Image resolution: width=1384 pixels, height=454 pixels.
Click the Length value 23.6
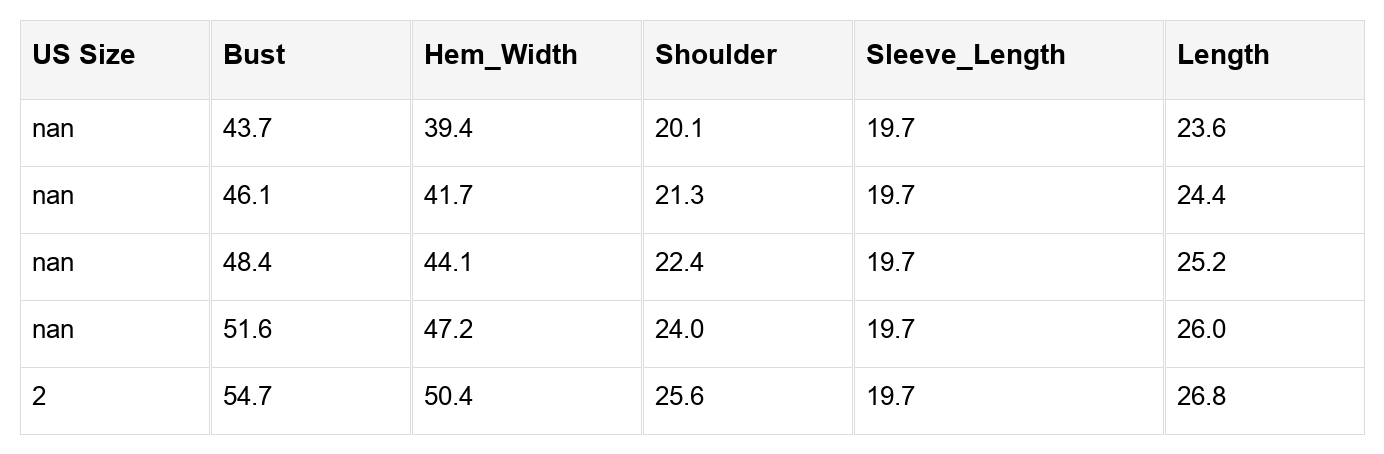click(x=1201, y=129)
